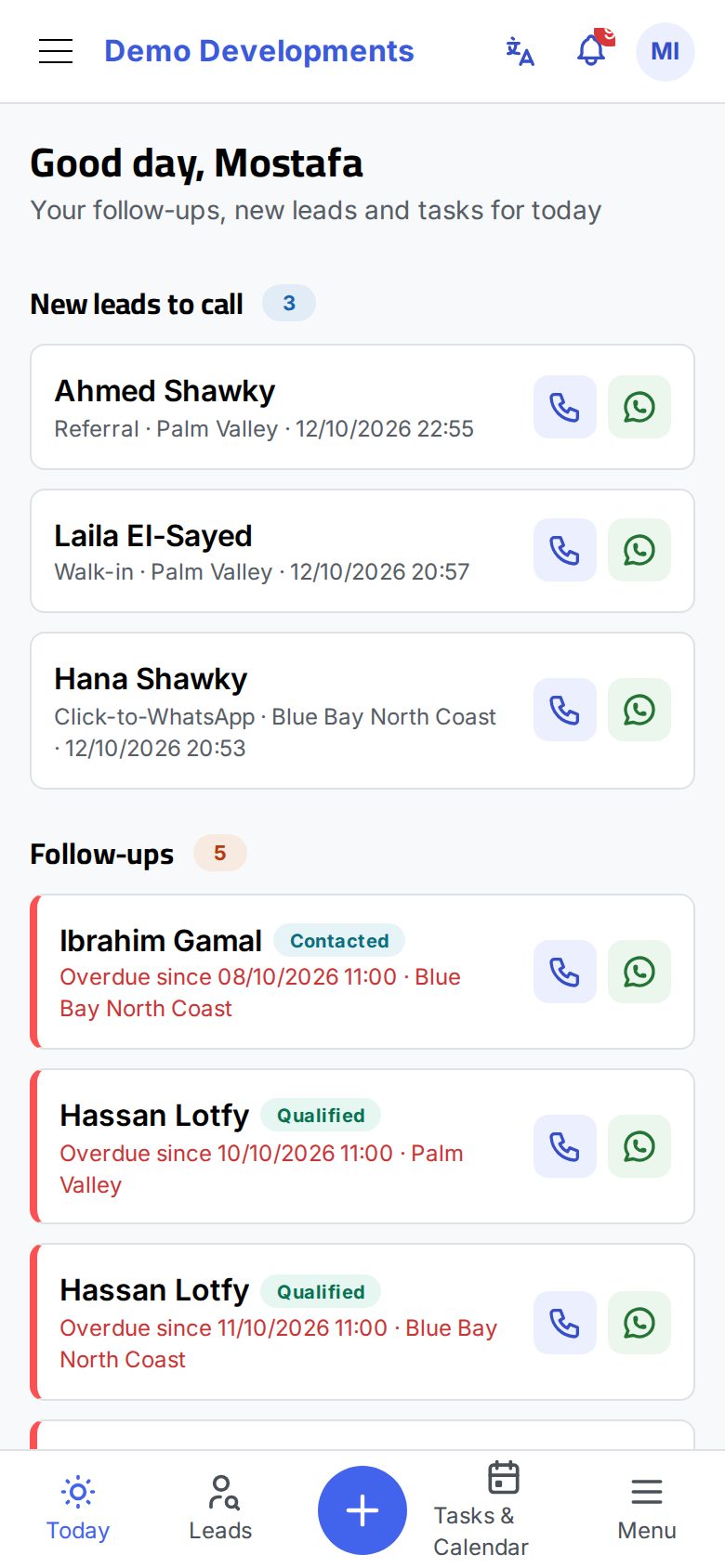Open the Menu tab in the bottom bar

[x=647, y=1509]
